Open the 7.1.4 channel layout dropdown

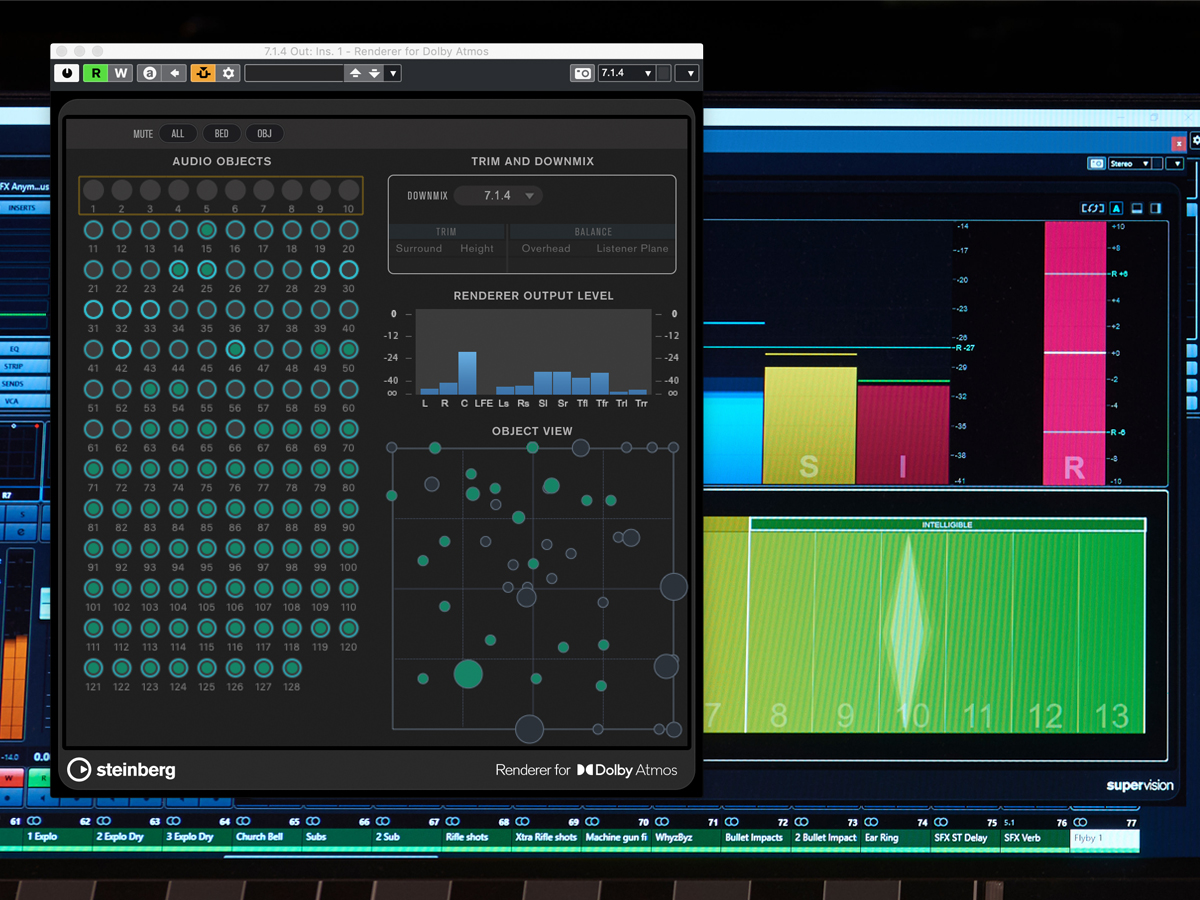coord(626,73)
